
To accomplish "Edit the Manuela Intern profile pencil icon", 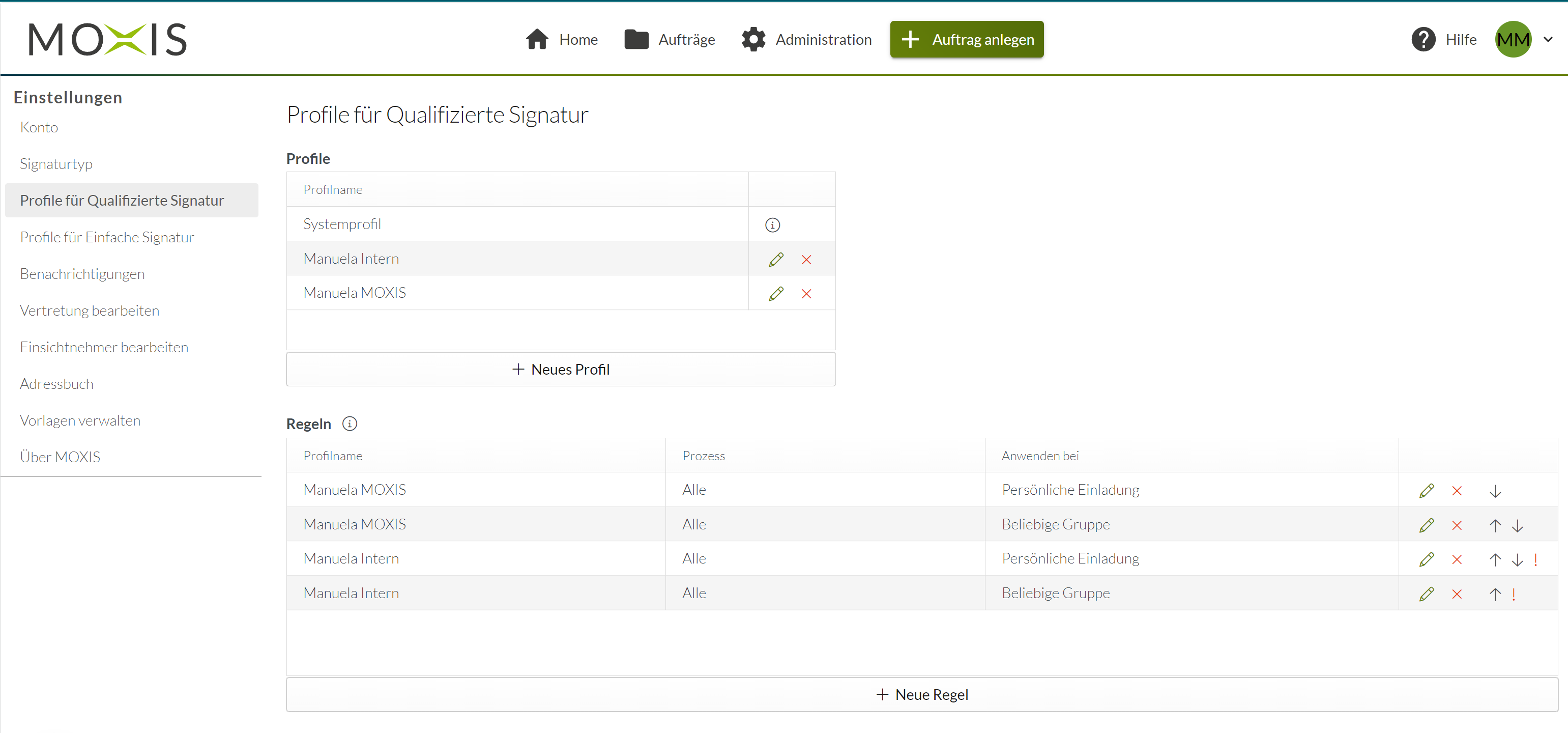I will 776,260.
